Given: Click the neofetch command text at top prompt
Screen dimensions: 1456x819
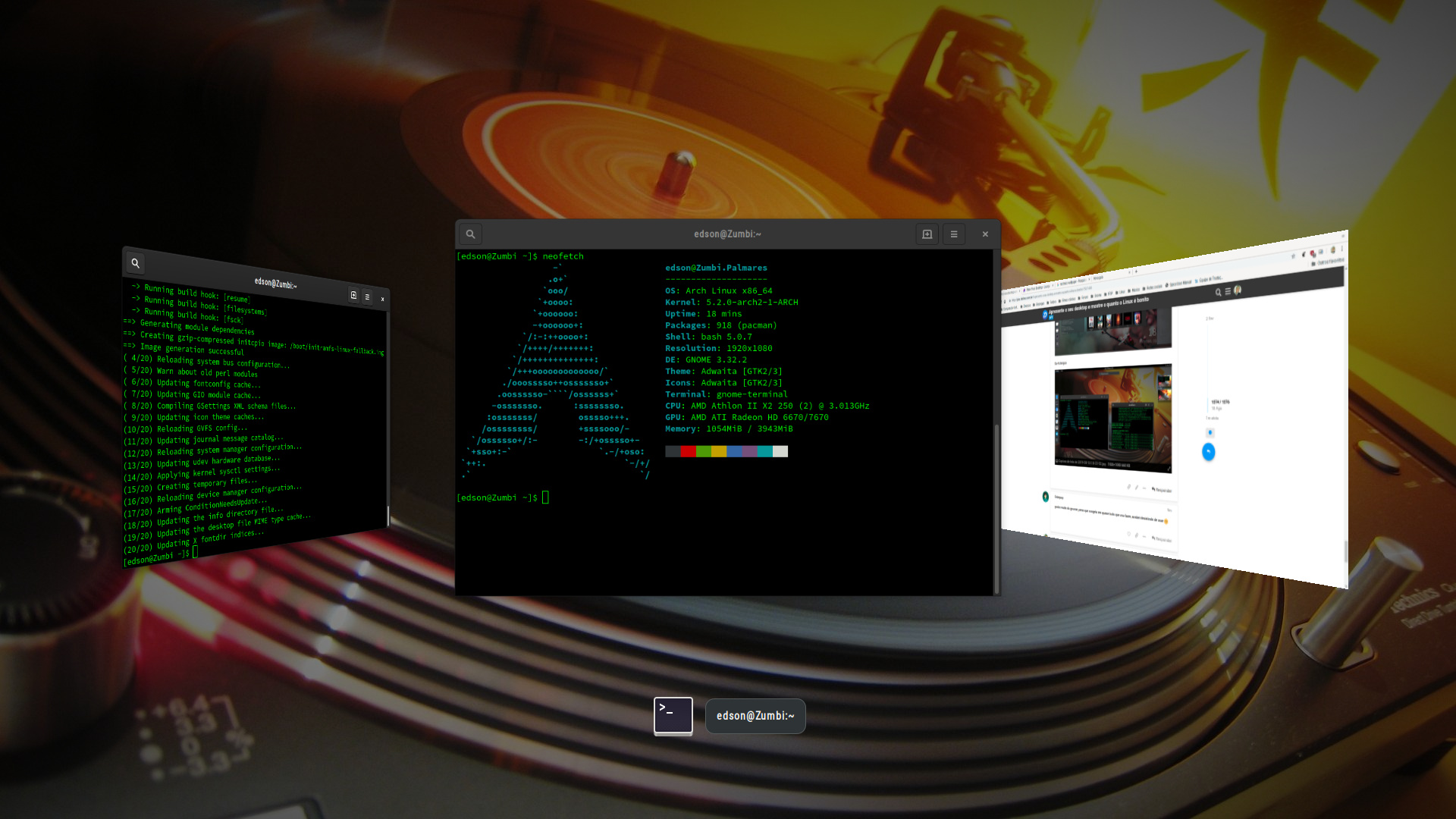Looking at the screenshot, I should 563,256.
